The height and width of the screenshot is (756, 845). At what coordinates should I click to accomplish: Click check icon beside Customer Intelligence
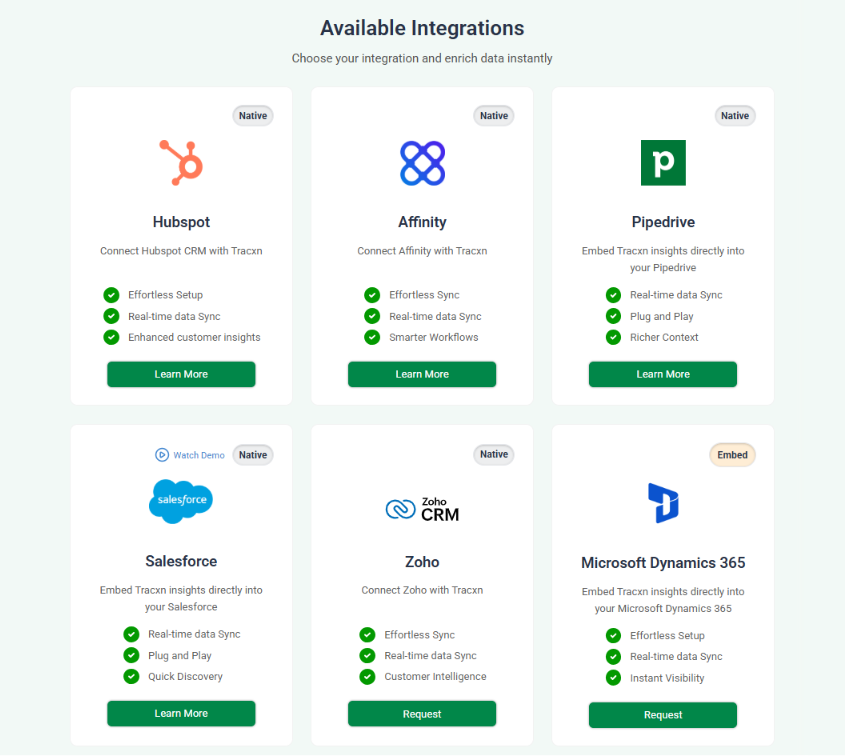click(x=368, y=677)
